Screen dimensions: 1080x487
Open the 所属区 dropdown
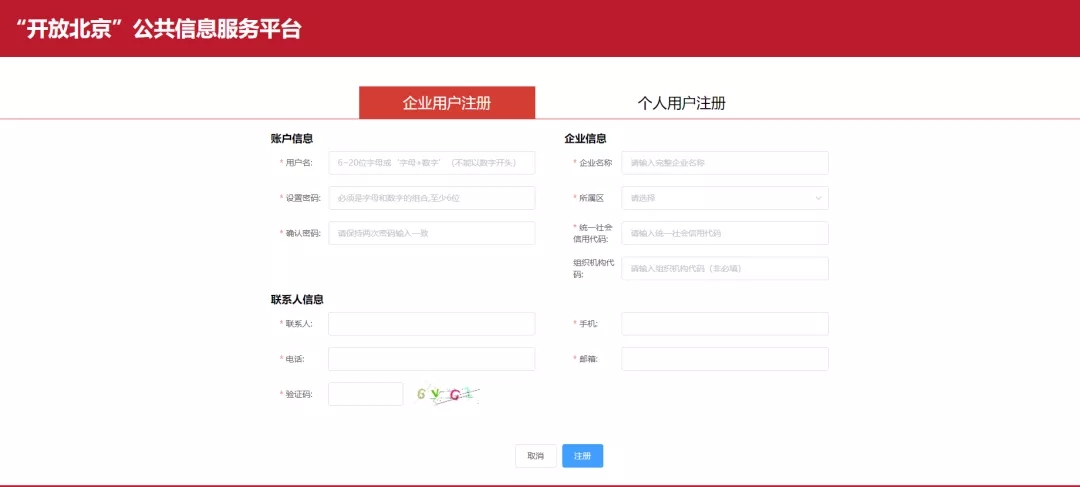[x=725, y=198]
